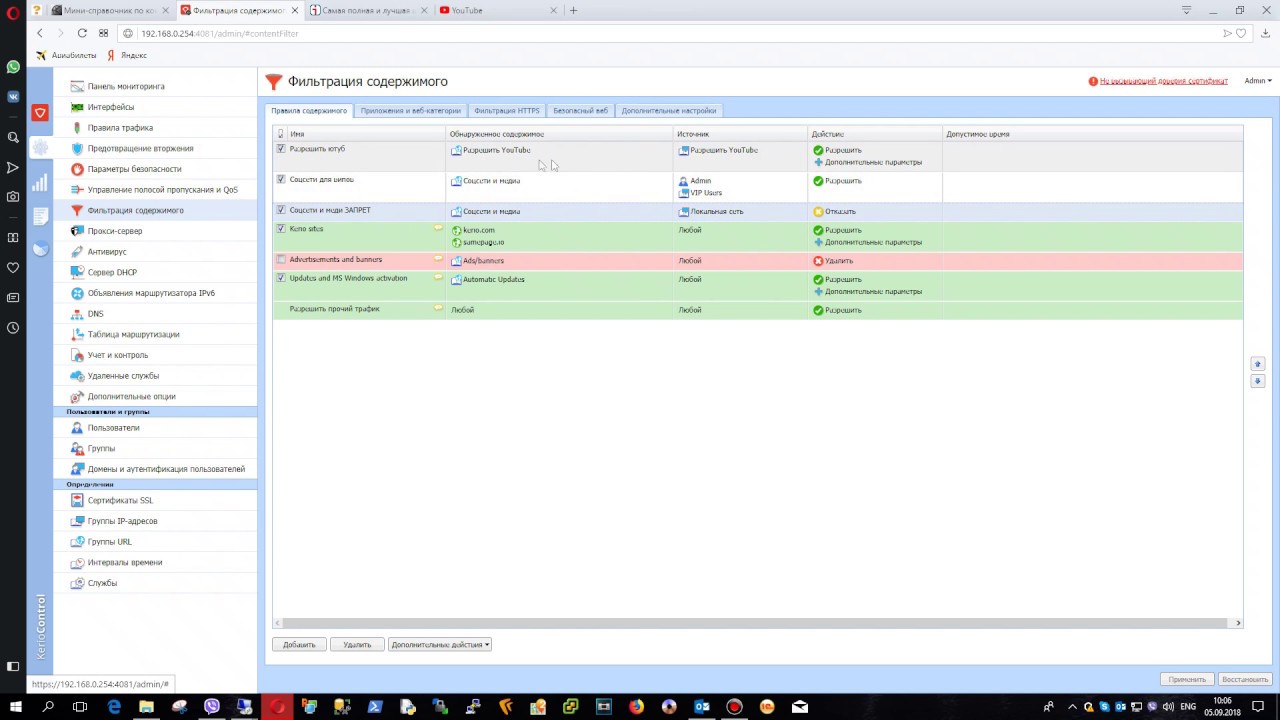Switch to Дополнительные настройки tab
The height and width of the screenshot is (720, 1280).
[669, 111]
